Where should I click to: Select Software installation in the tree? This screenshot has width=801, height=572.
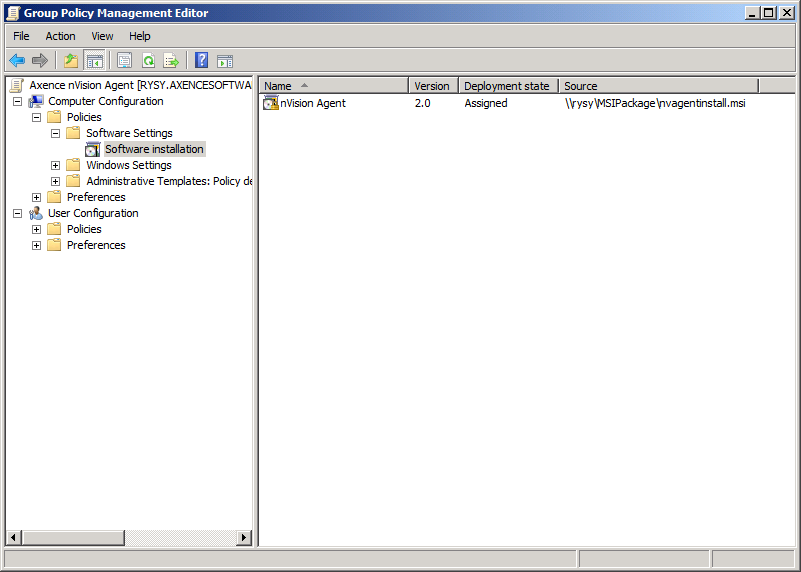[x=154, y=149]
